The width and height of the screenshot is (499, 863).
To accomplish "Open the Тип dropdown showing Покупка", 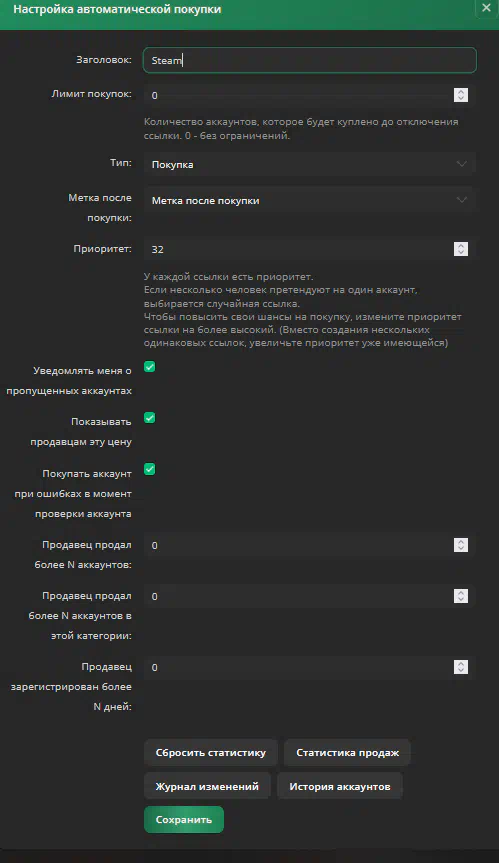I will click(310, 164).
